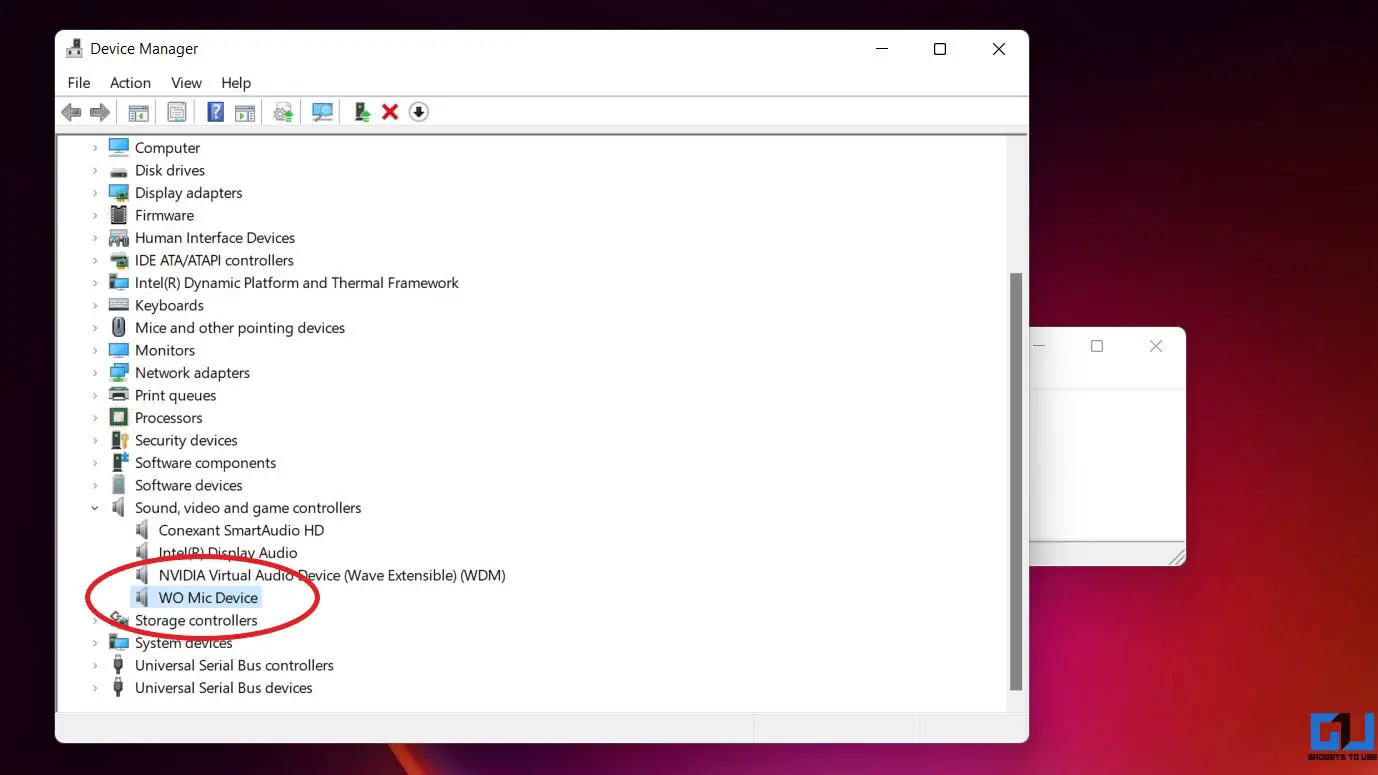Viewport: 1378px width, 775px height.
Task: Click the Print queues printer icon
Action: click(119, 395)
